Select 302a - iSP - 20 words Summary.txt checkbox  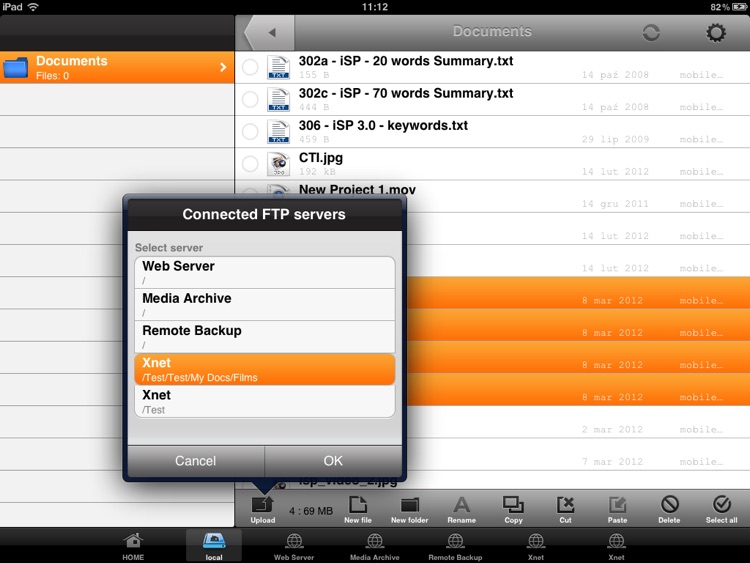[x=250, y=67]
